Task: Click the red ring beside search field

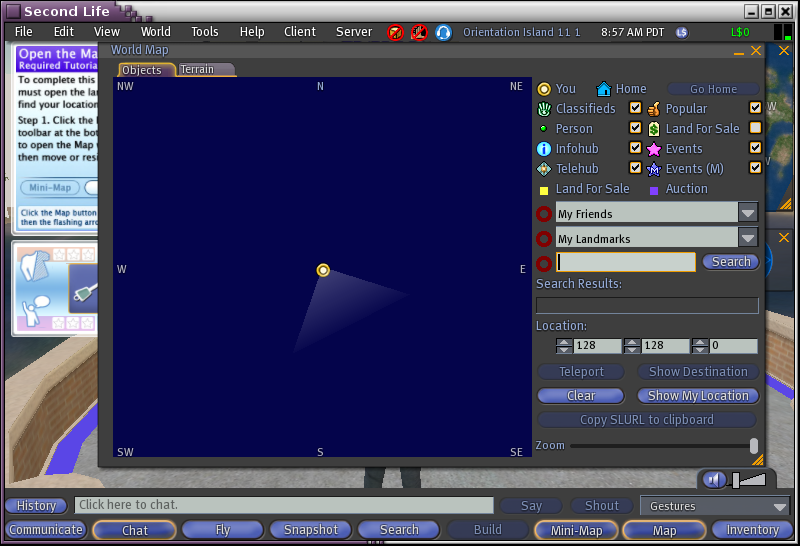Action: tap(544, 263)
